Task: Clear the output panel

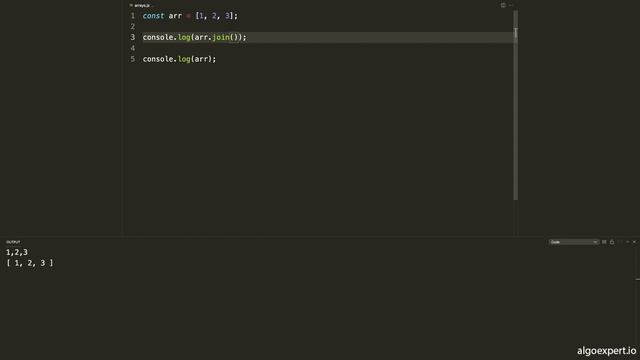Action: pos(604,242)
